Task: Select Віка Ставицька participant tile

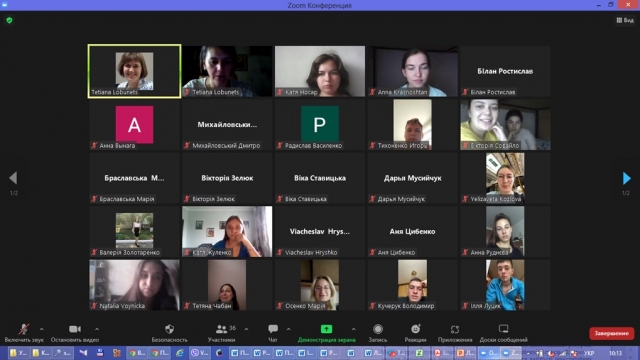Action: (320, 178)
